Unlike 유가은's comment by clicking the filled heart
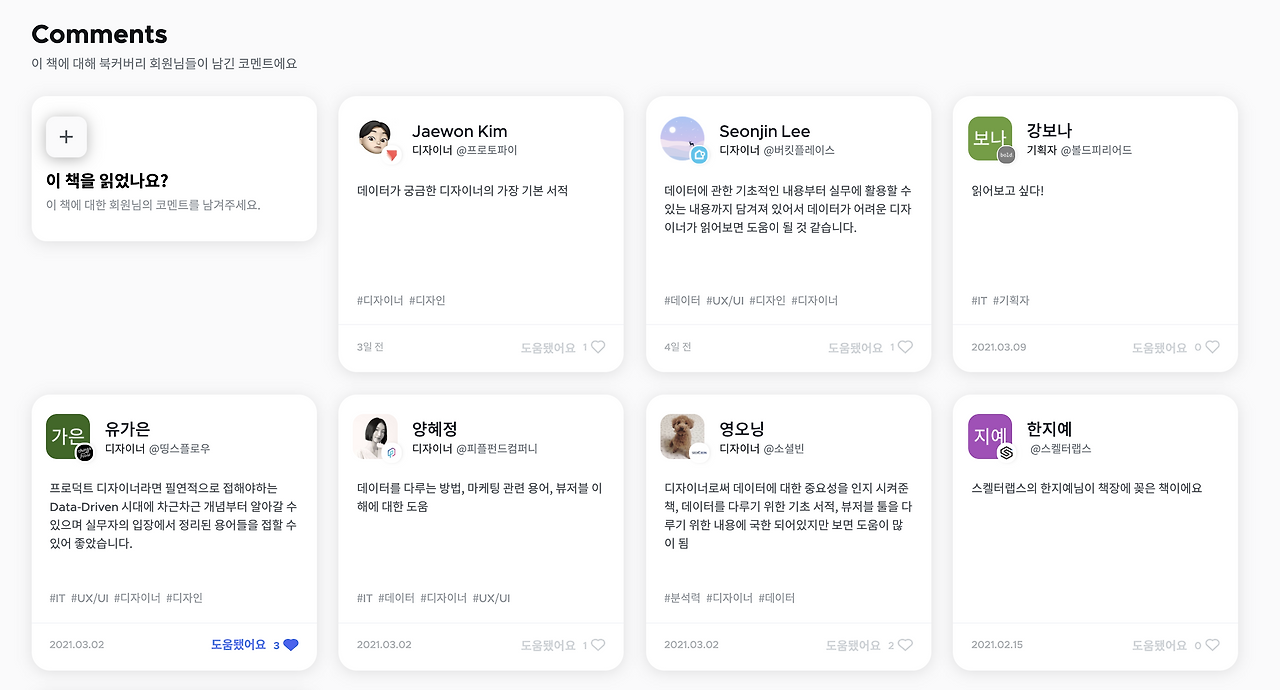This screenshot has width=1280, height=690. 290,645
